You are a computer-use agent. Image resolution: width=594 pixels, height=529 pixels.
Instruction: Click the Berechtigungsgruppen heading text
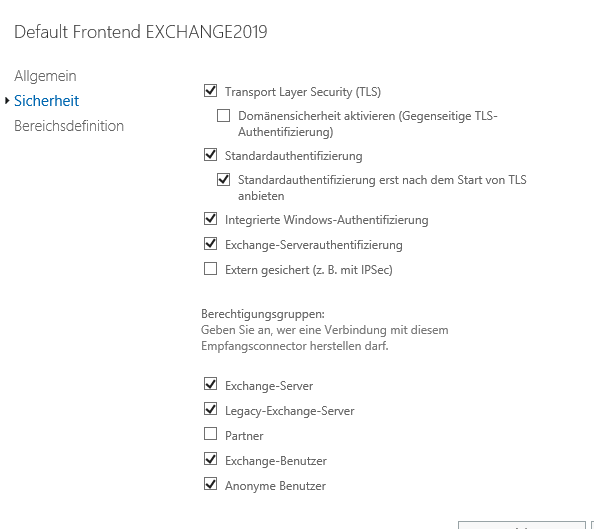click(263, 314)
